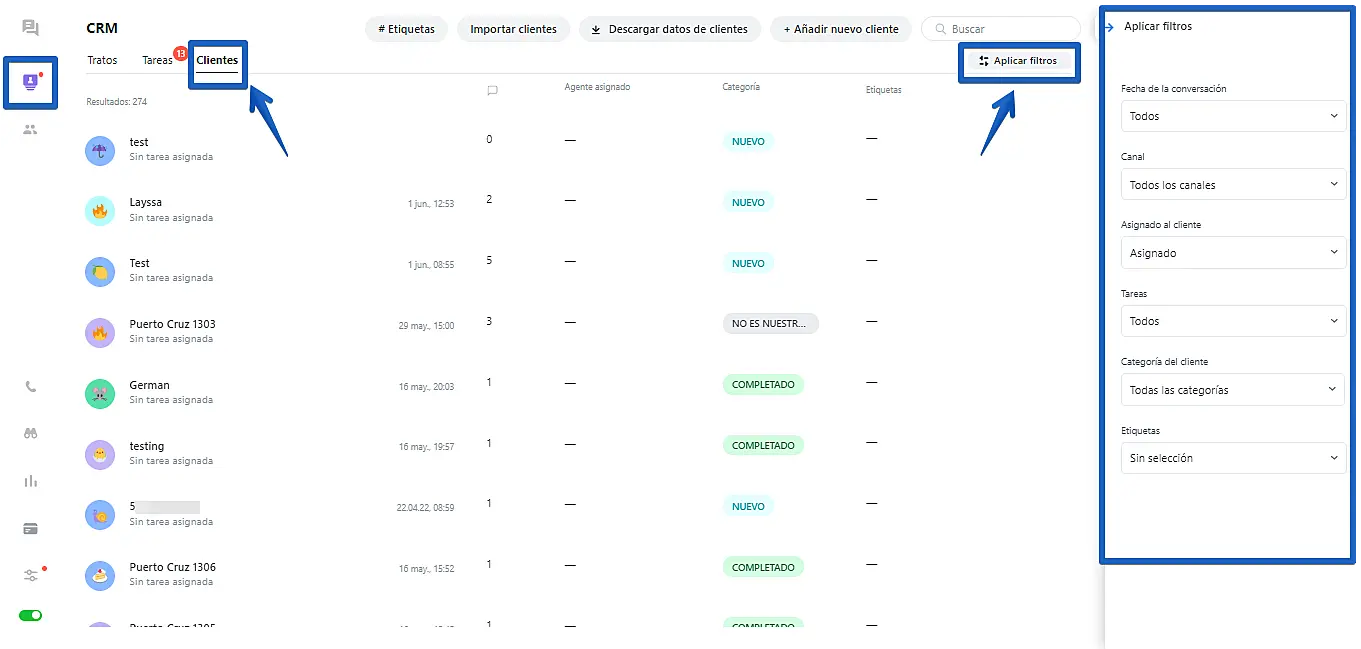Click Descargar datos de clientes button
Image resolution: width=1361 pixels, height=649 pixels.
670,29
